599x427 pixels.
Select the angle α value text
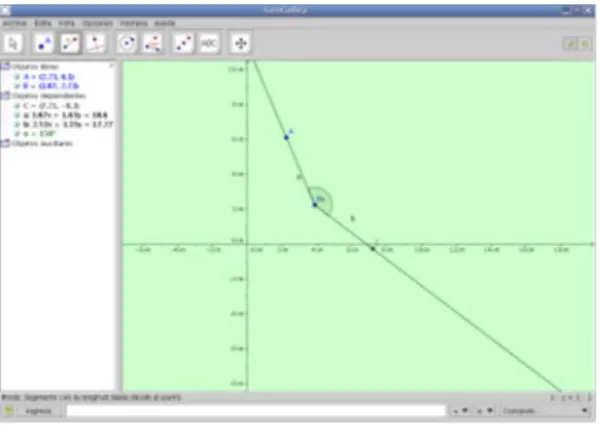[x=40, y=134]
